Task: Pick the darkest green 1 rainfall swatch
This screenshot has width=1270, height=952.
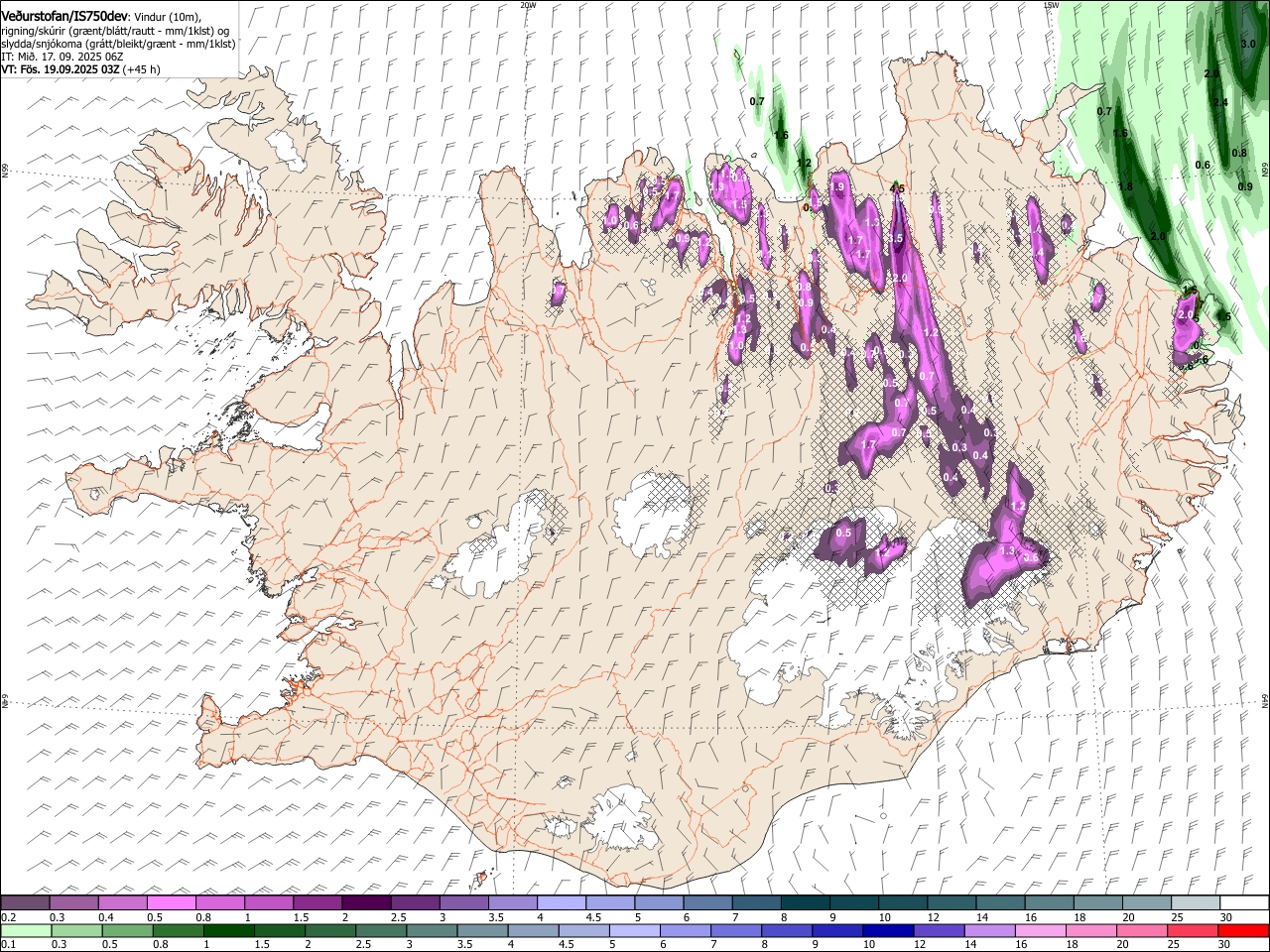Action: (x=228, y=931)
